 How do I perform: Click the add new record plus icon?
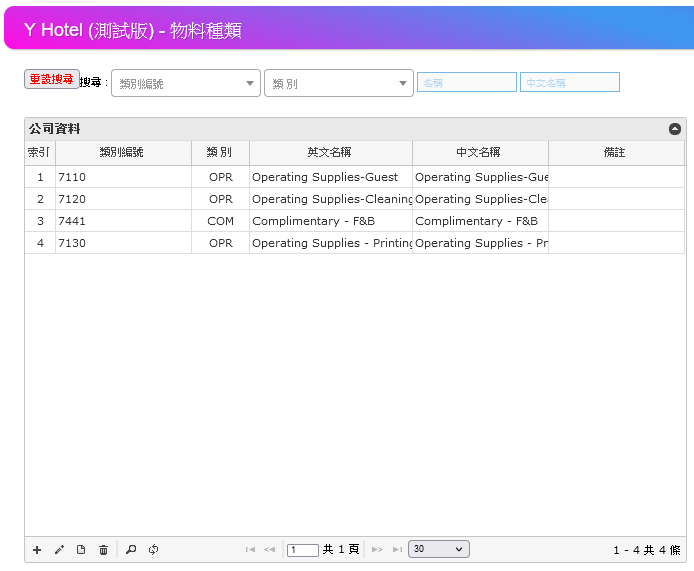tap(37, 550)
